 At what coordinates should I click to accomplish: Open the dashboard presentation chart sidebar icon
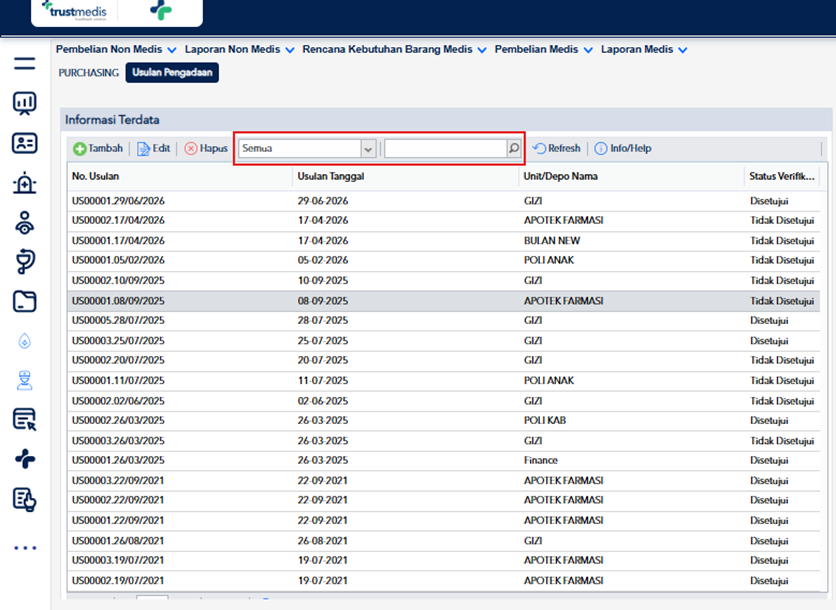click(x=25, y=103)
